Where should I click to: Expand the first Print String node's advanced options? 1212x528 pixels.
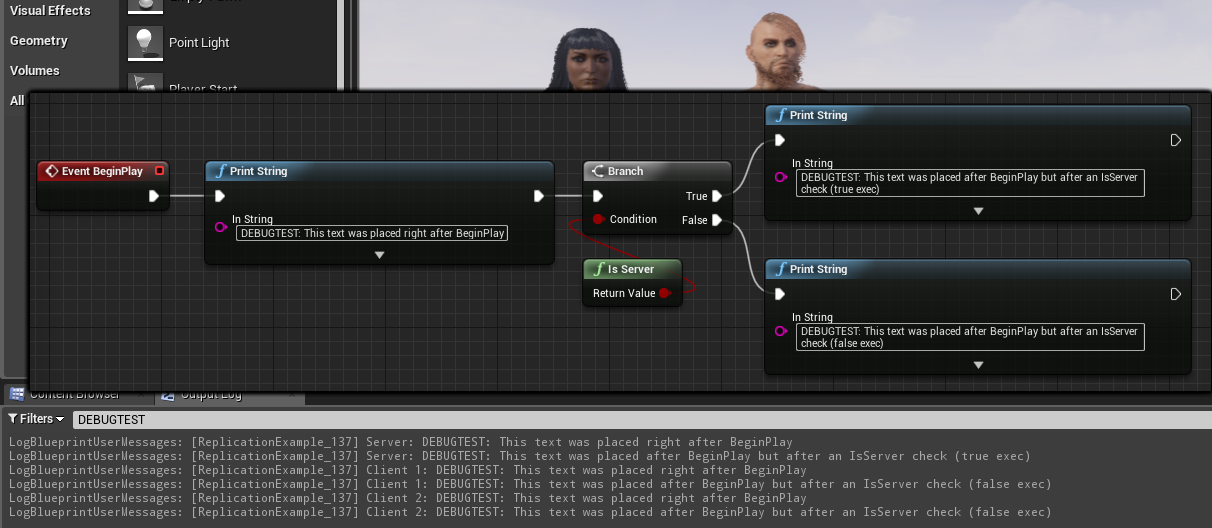click(x=379, y=255)
